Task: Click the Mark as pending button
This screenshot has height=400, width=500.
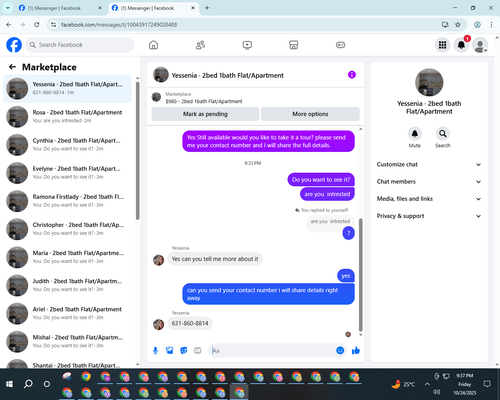Action: 205,114
